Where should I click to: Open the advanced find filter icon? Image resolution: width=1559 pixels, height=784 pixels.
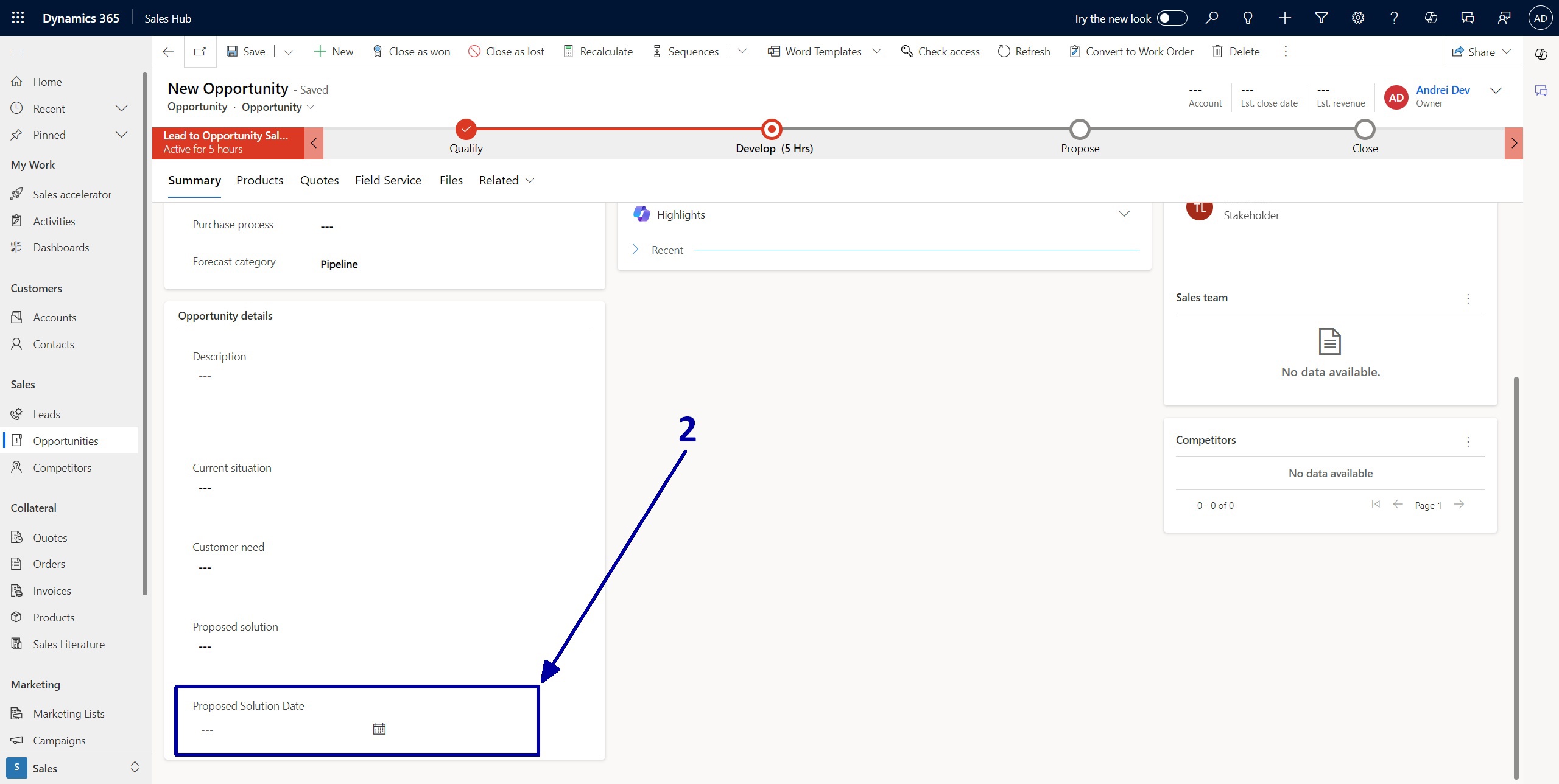pyautogui.click(x=1321, y=18)
